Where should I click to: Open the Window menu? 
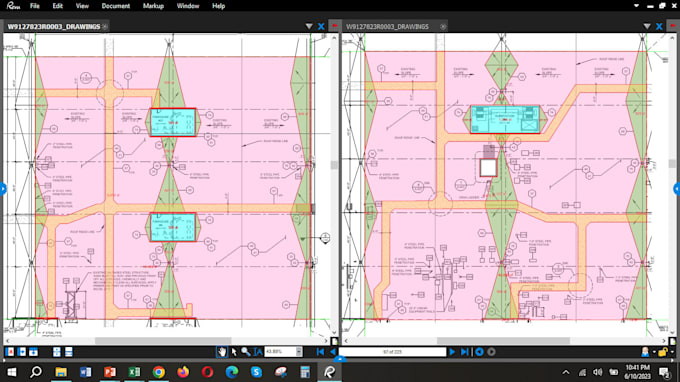tap(188, 6)
